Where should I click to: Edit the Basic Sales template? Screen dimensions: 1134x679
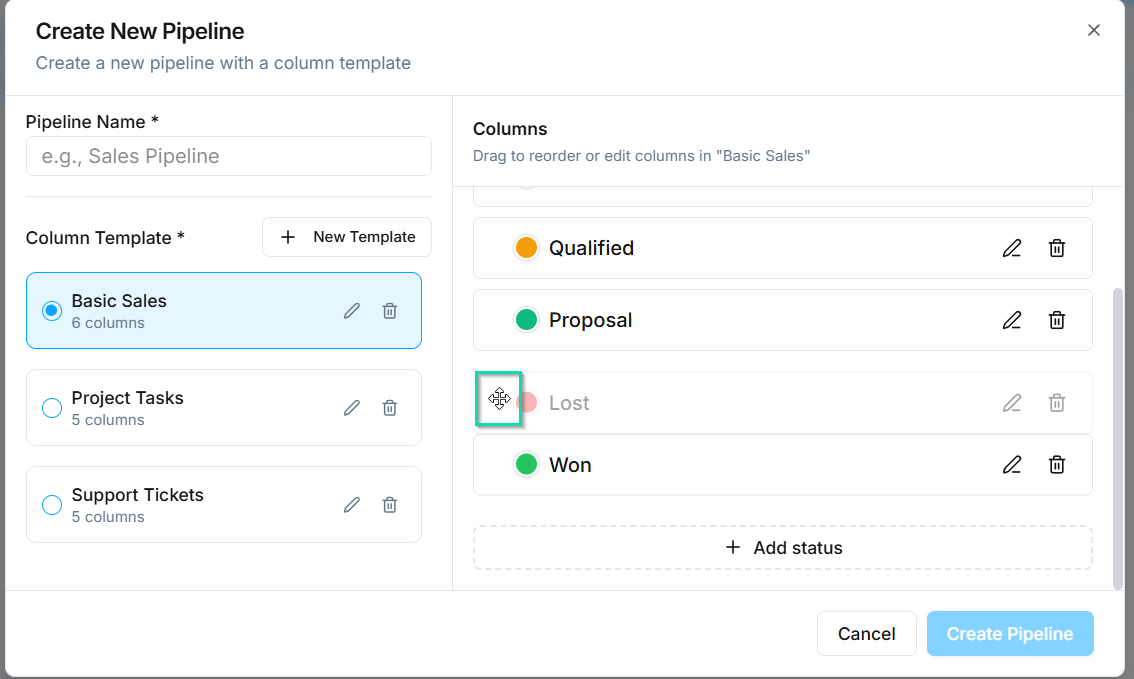[352, 311]
